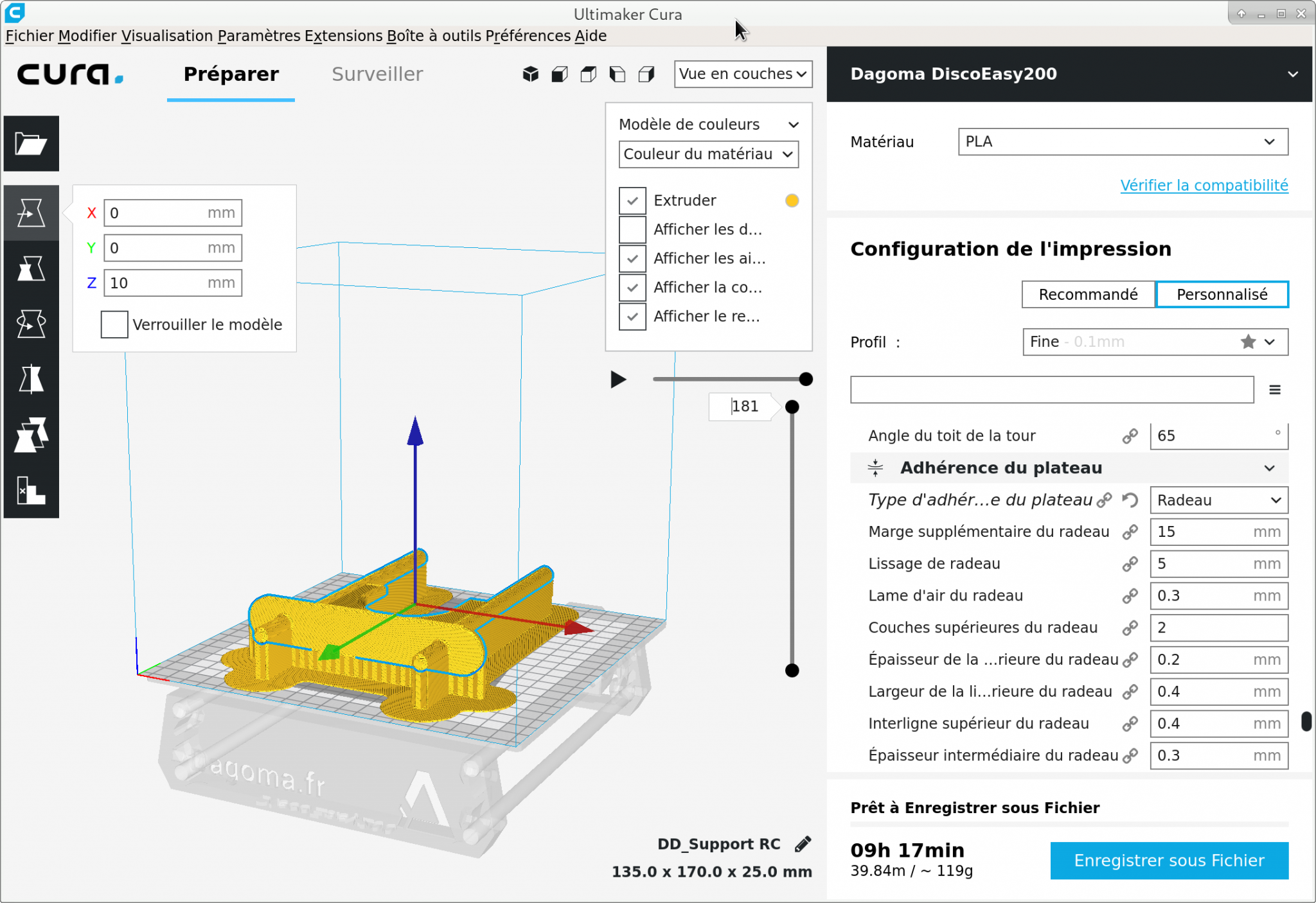1316x903 pixels.
Task: Open the 'Vue en couches' view dropdown
Action: pos(743,74)
